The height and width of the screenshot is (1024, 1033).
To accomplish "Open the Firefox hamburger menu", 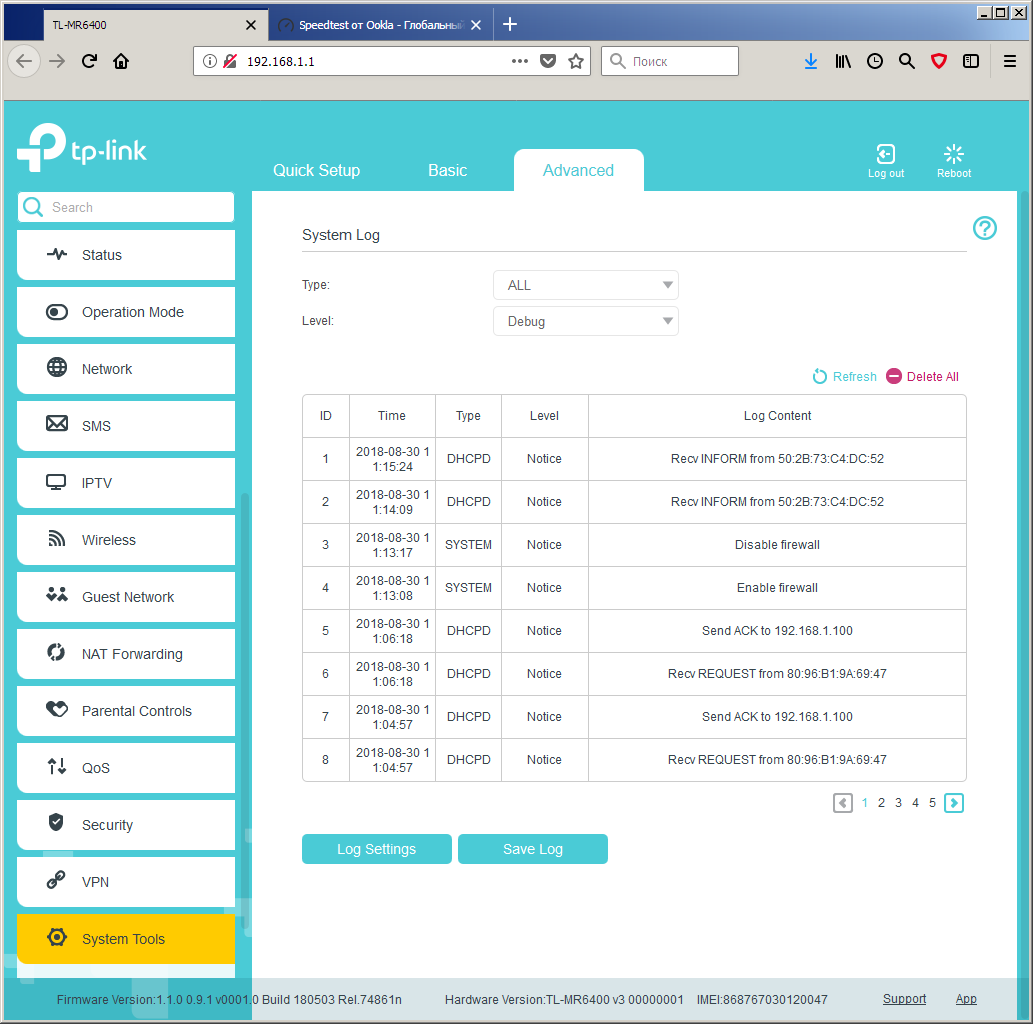I will tap(1009, 61).
